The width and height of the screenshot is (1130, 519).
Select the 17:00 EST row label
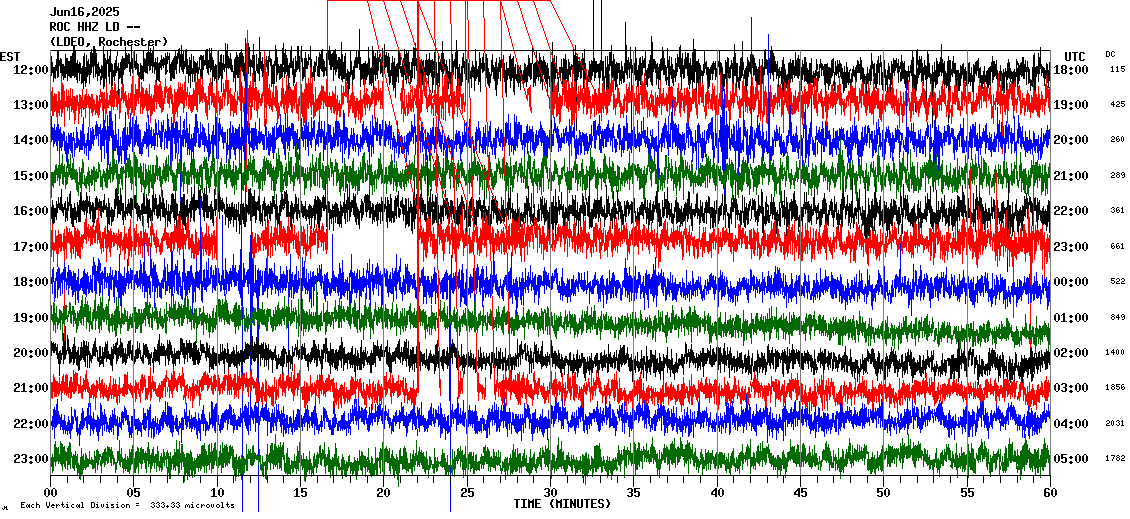[30, 247]
